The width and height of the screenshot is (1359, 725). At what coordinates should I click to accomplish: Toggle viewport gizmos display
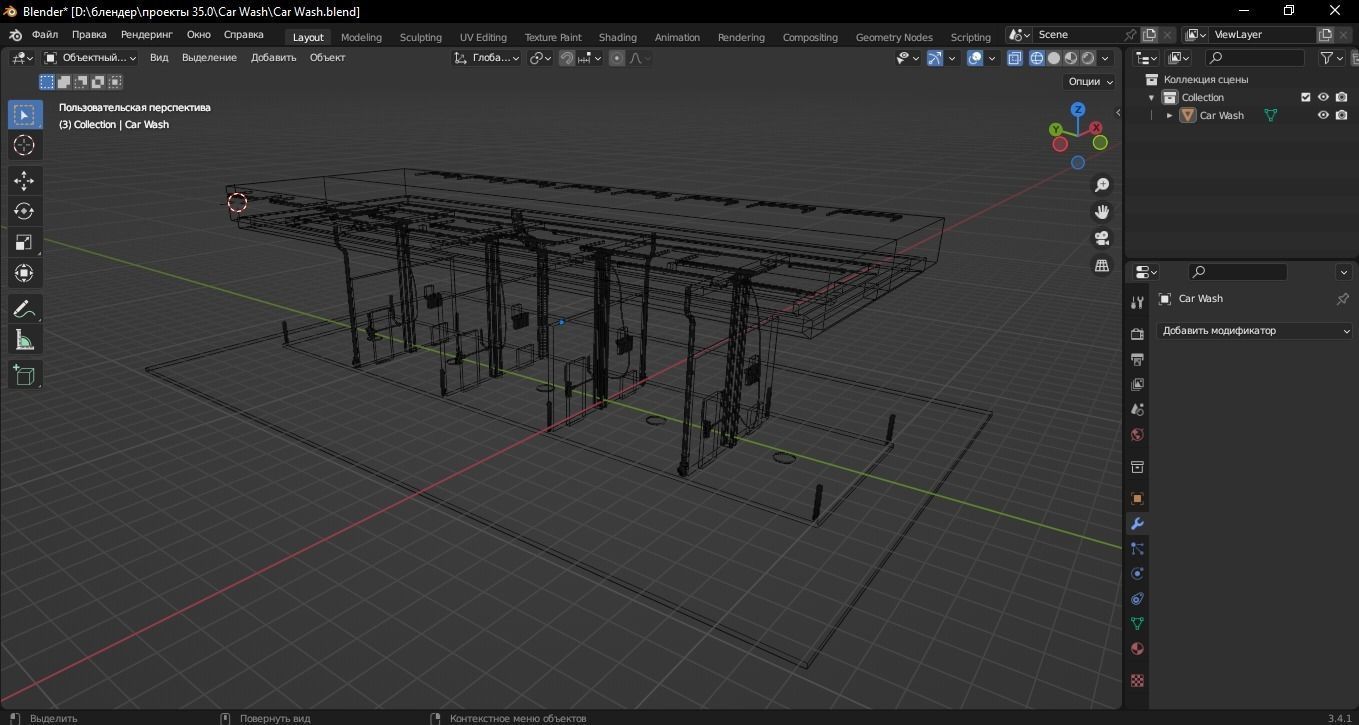(935, 58)
